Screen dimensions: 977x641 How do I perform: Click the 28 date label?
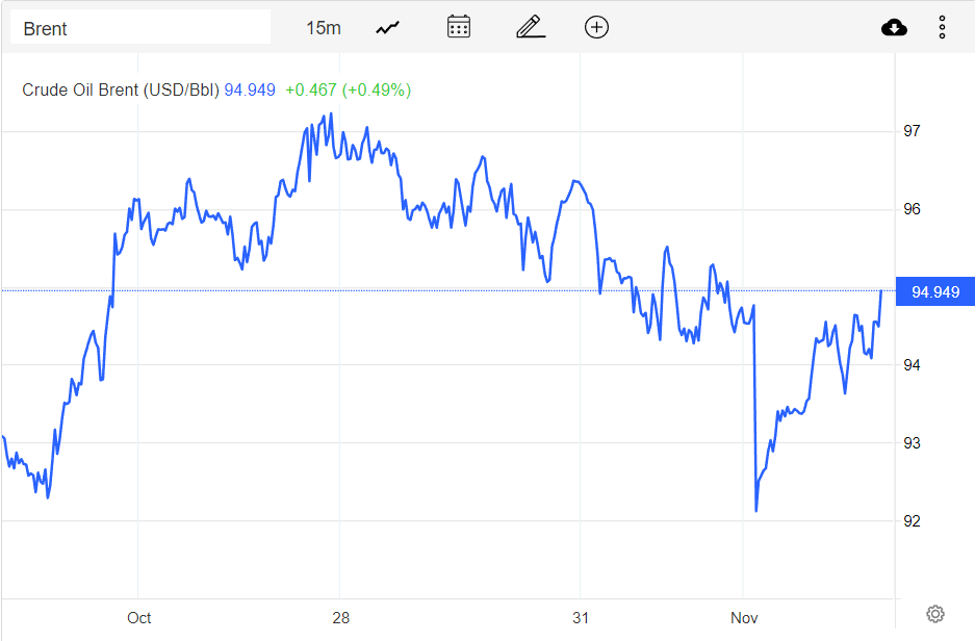click(340, 618)
